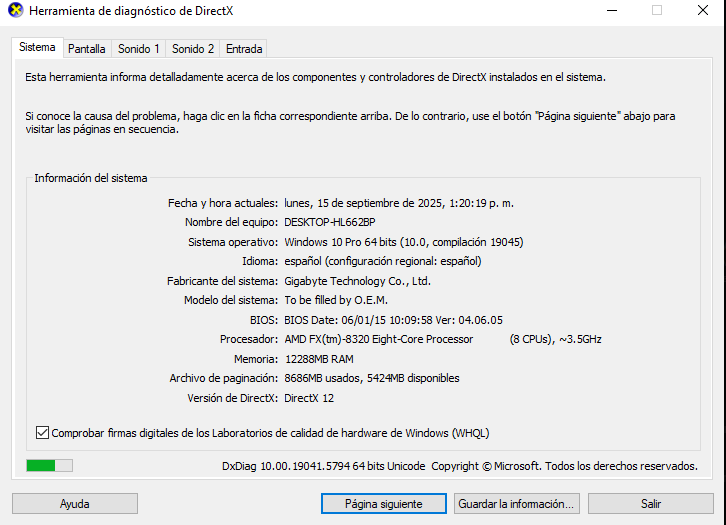This screenshot has height=525, width=726.
Task: Click the Página siguiente button
Action: pos(383,504)
